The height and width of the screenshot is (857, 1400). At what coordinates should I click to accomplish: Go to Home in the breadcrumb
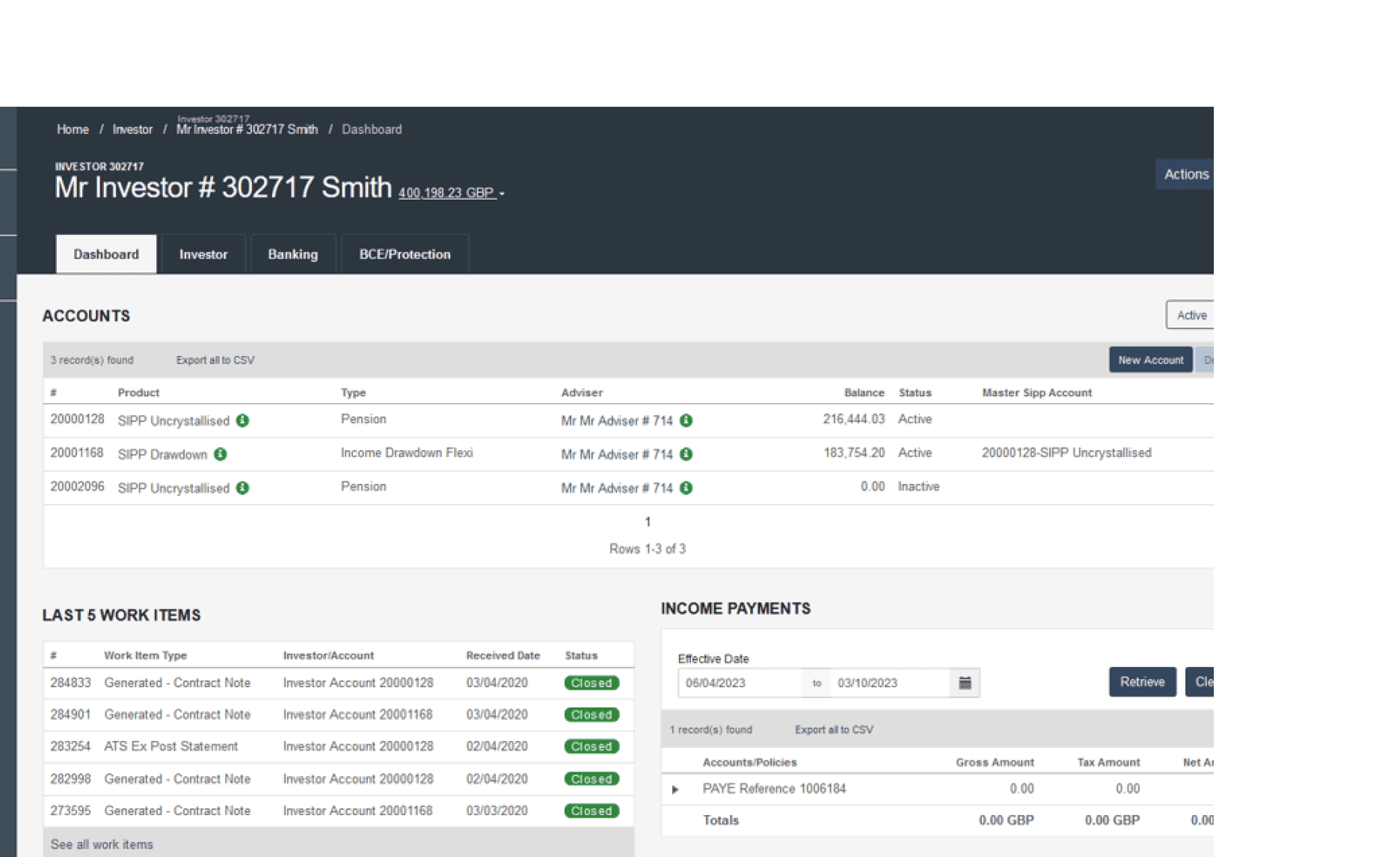click(x=73, y=129)
